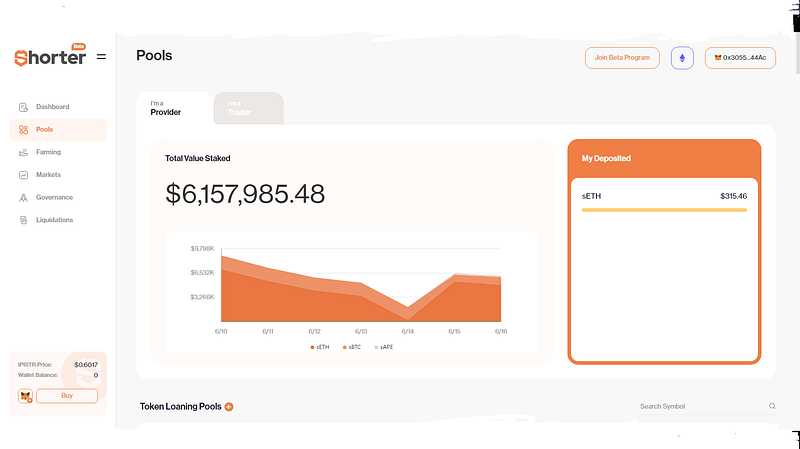Click the My Deposited header
Viewport: 800px width, 449px height.
click(606, 158)
